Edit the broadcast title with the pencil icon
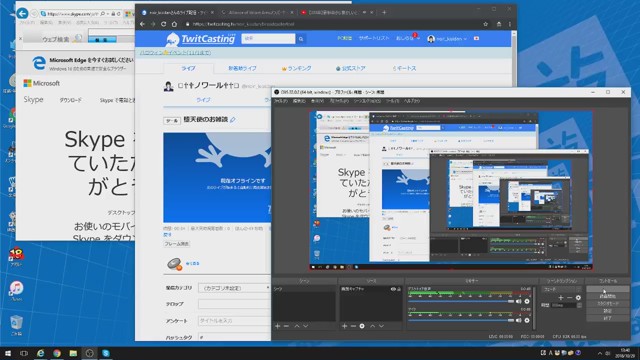The image size is (640, 360). [x=233, y=120]
